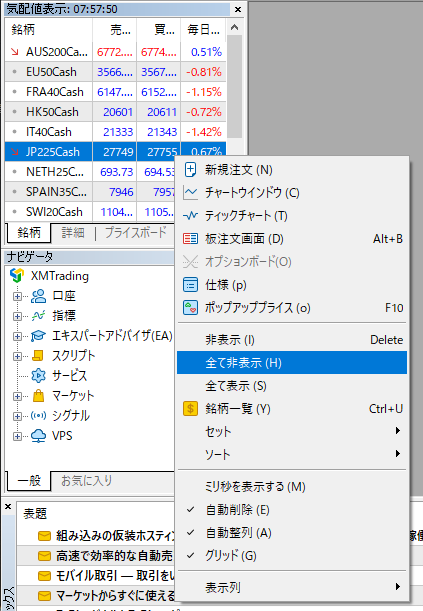The image size is (423, 611).
Task: Click the envelope icon for 組み込みの仮装ホスティング mail
Action: coord(44,536)
